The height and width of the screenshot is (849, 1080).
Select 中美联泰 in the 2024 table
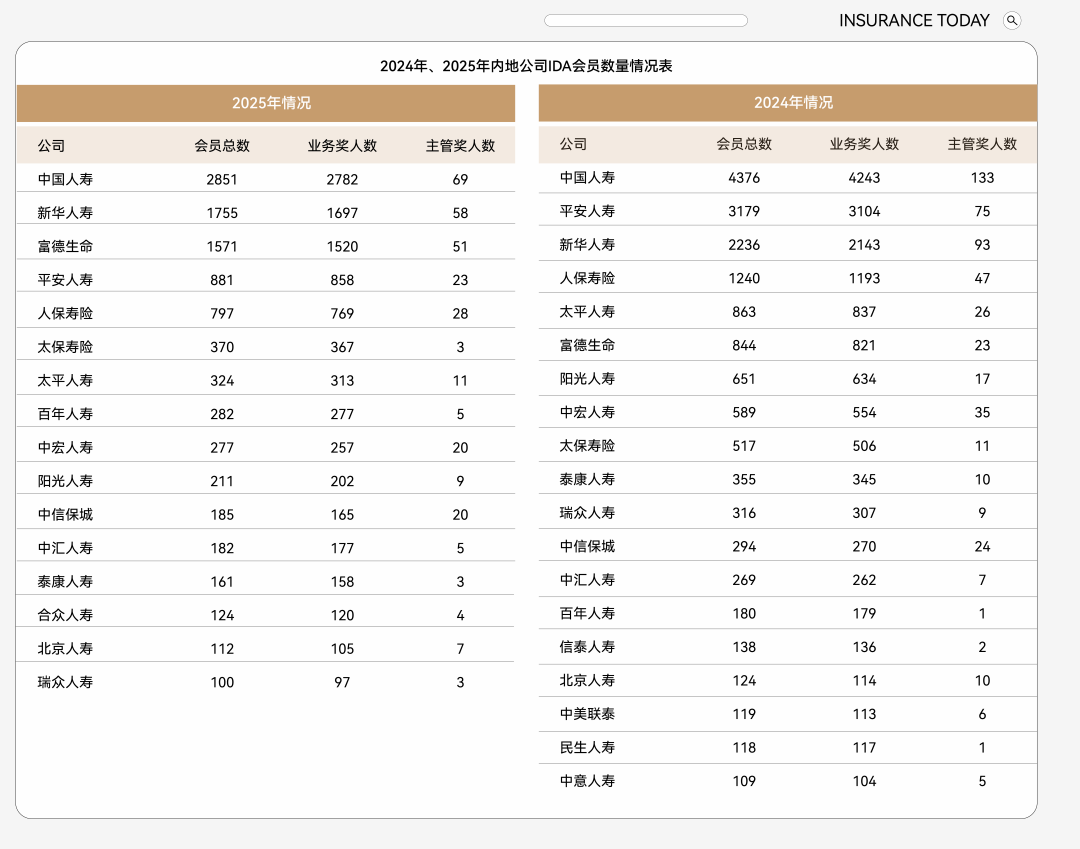pyautogui.click(x=588, y=714)
